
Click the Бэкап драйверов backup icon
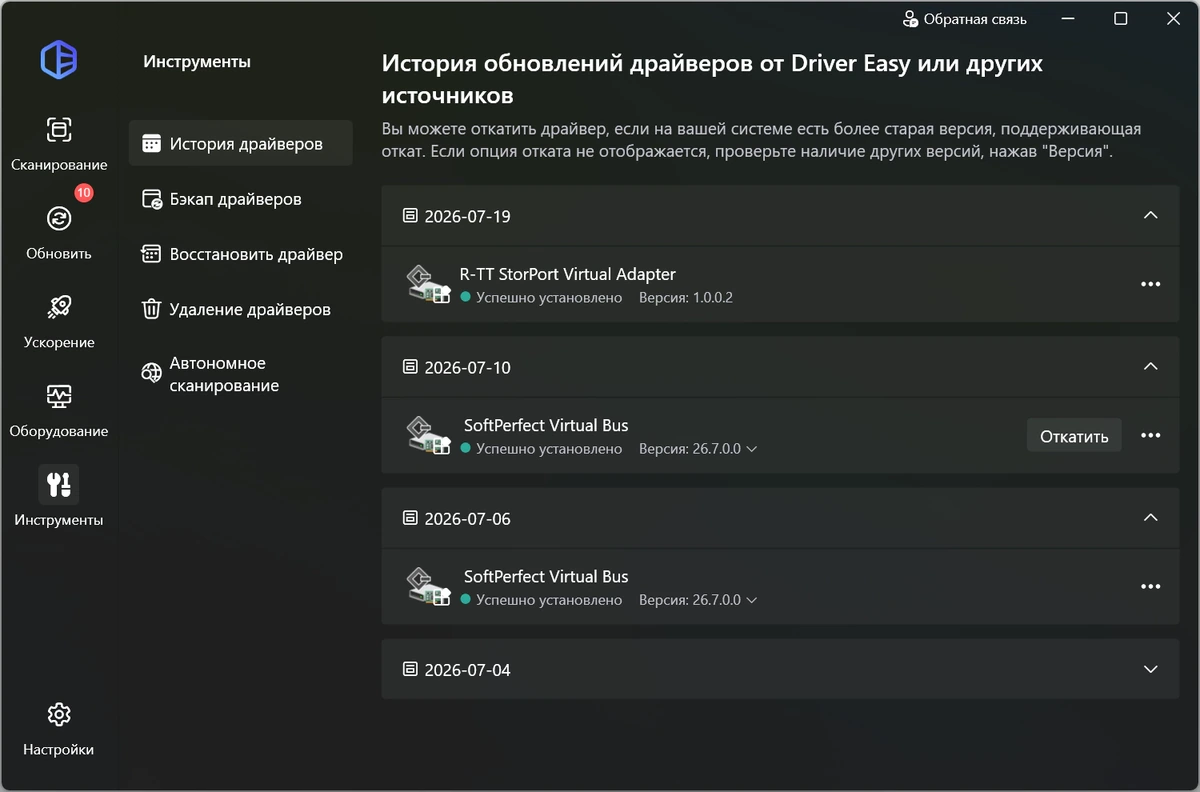coord(151,199)
